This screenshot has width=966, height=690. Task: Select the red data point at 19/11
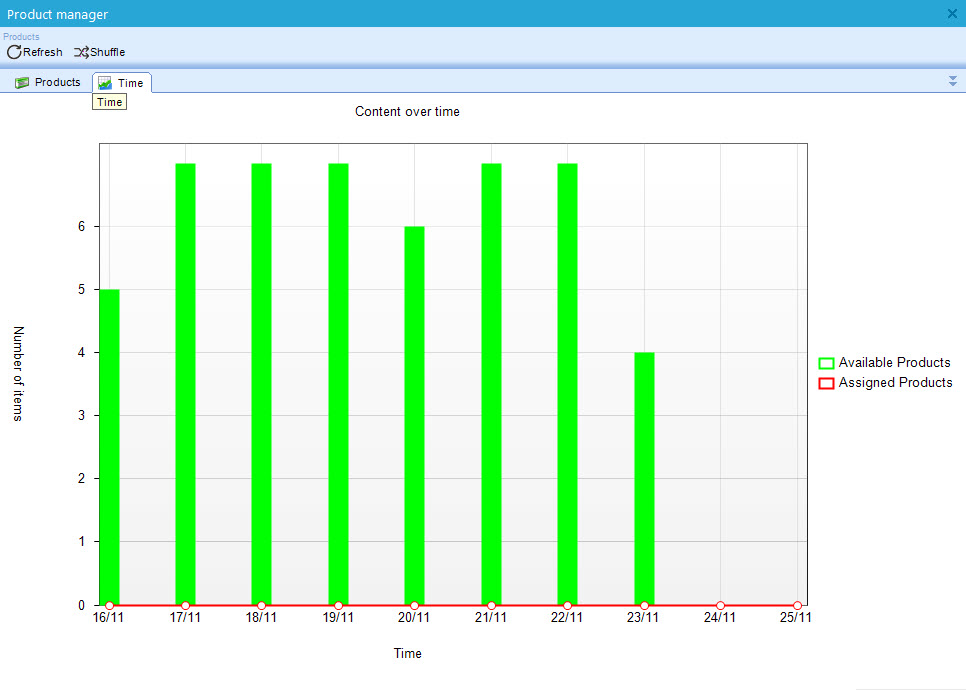coord(338,605)
